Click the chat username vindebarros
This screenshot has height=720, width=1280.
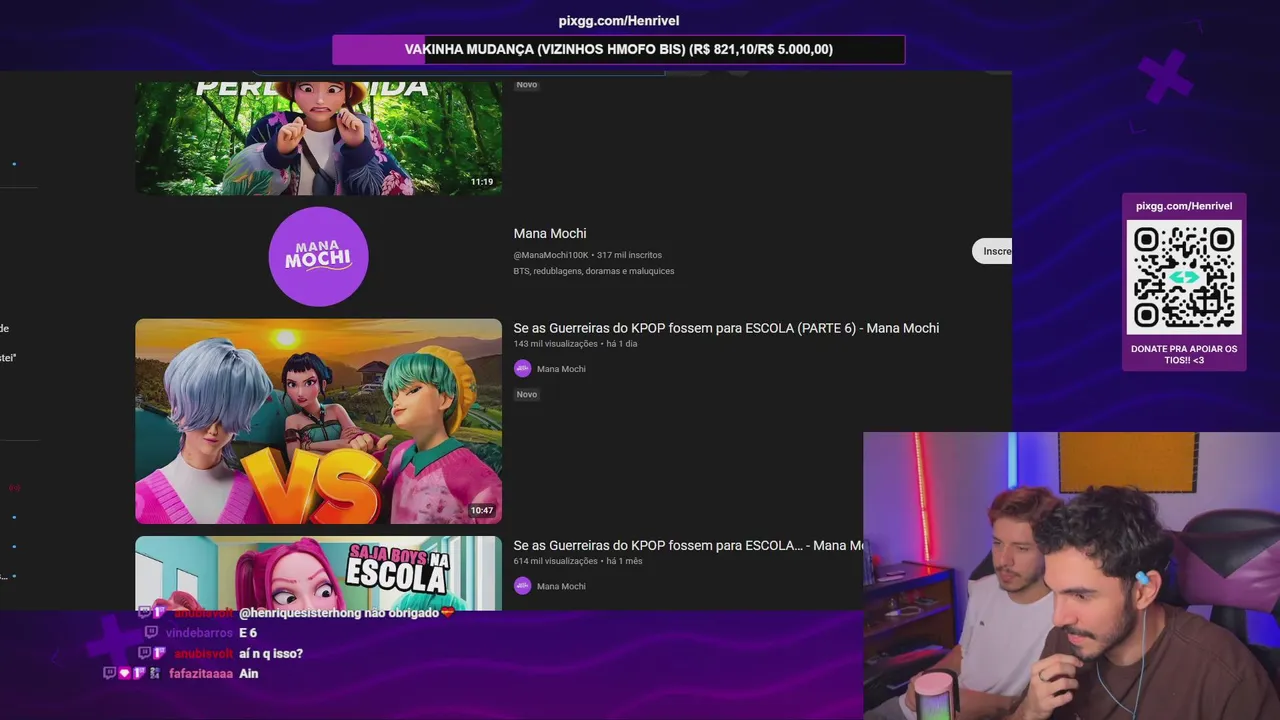tap(199, 633)
